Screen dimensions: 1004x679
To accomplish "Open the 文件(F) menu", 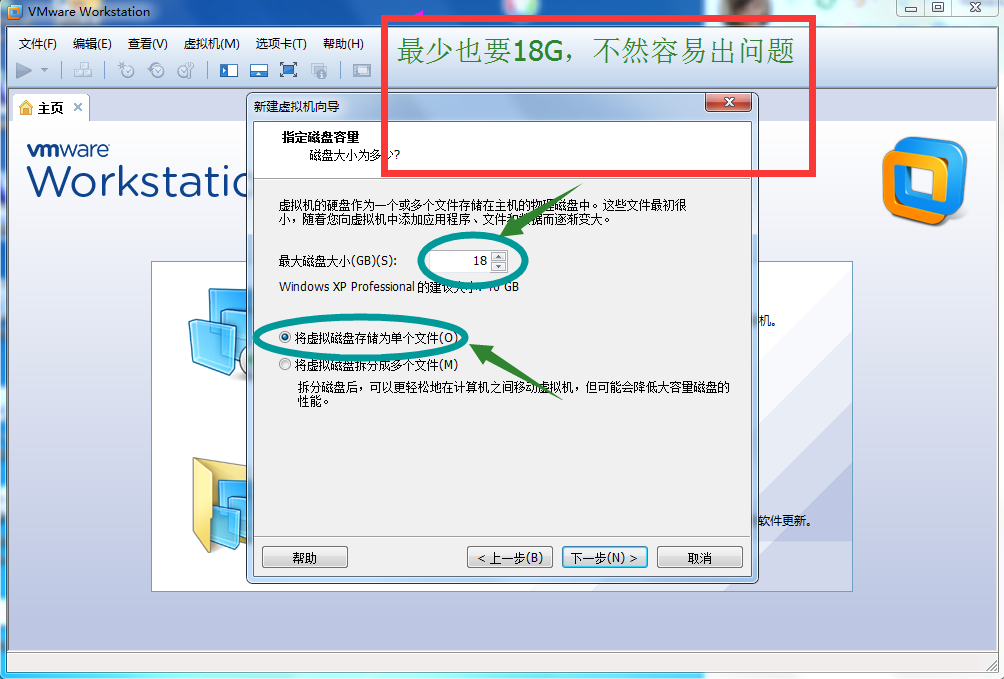I will coord(38,44).
